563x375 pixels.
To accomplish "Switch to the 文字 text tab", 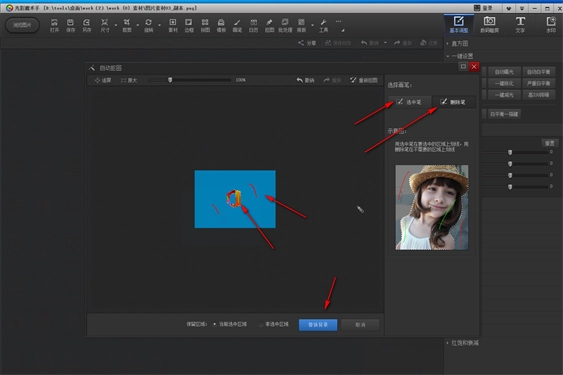I will pyautogui.click(x=520, y=24).
